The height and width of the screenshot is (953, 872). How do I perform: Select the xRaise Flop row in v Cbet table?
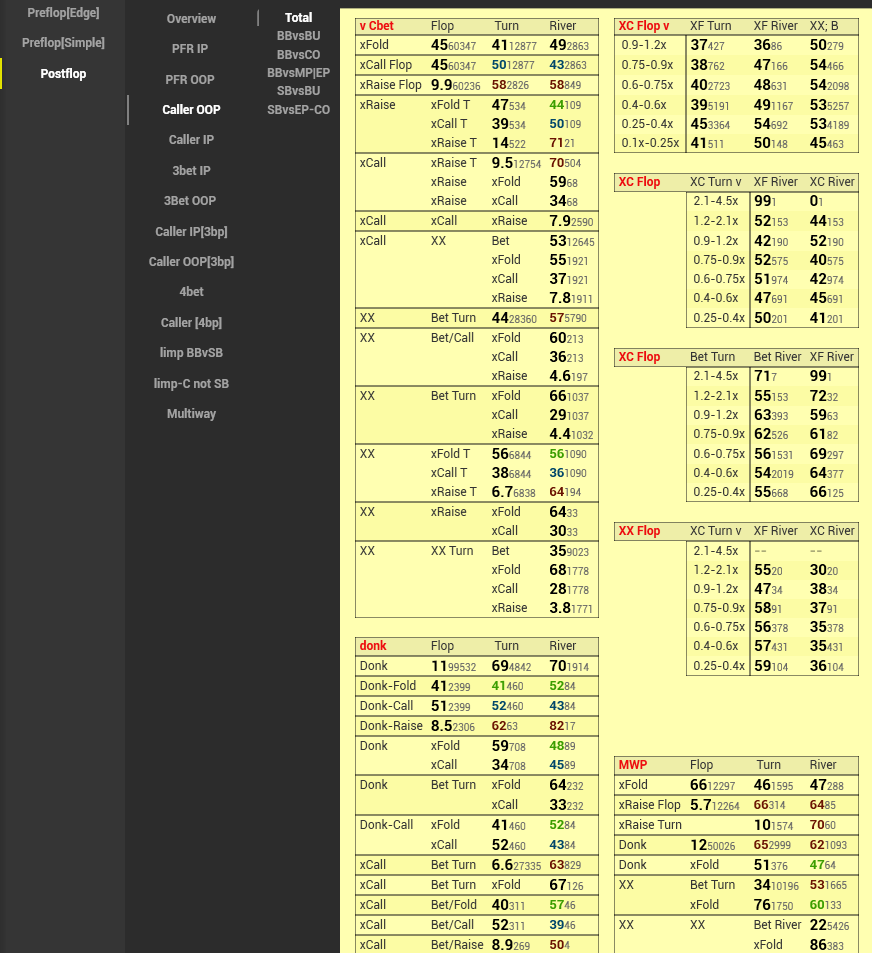pyautogui.click(x=391, y=85)
